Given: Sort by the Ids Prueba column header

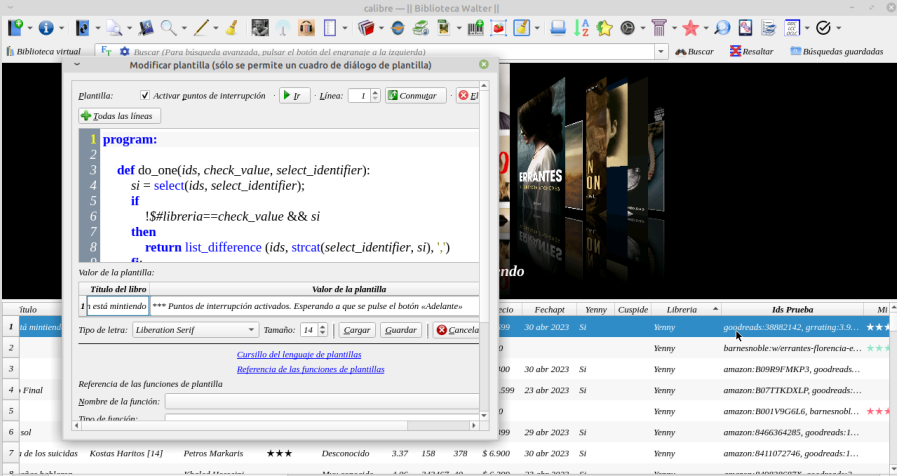Looking at the screenshot, I should pyautogui.click(x=792, y=310).
